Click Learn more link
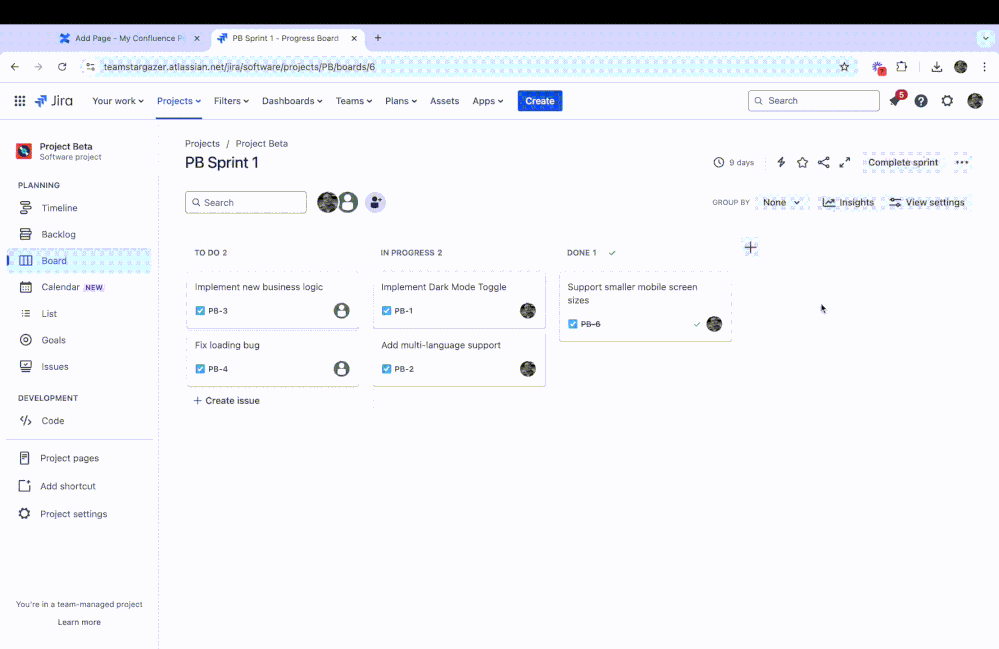This screenshot has width=999, height=649. 79,622
